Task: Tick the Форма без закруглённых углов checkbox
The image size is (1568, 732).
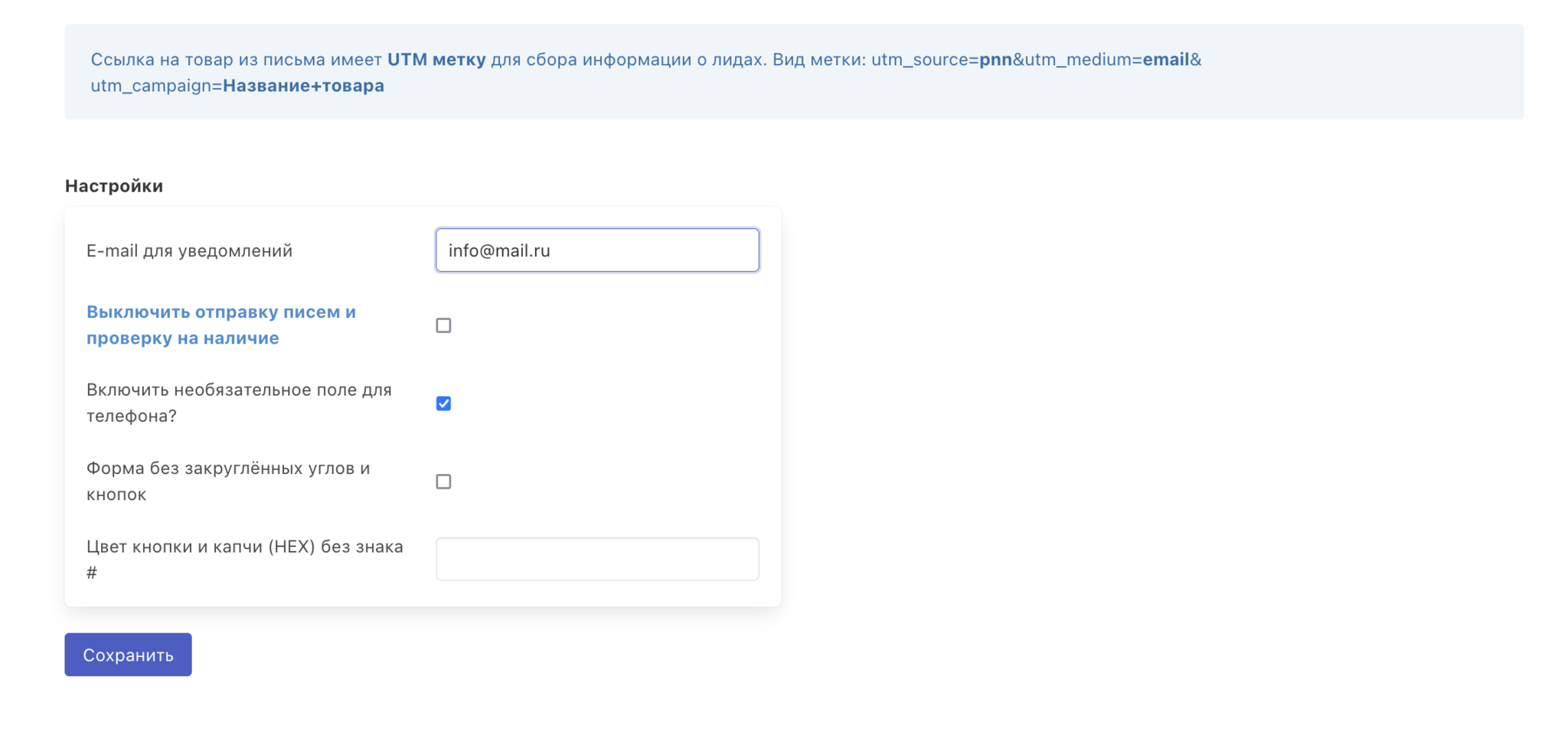Action: pos(443,482)
